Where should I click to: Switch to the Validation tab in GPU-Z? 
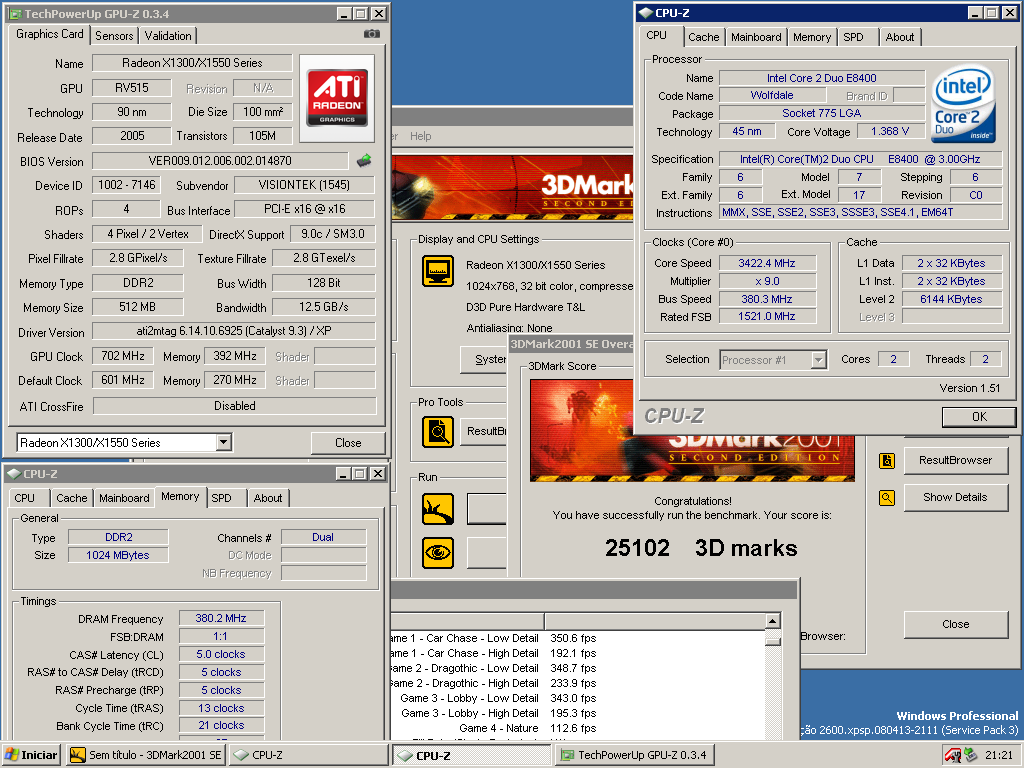pos(168,36)
